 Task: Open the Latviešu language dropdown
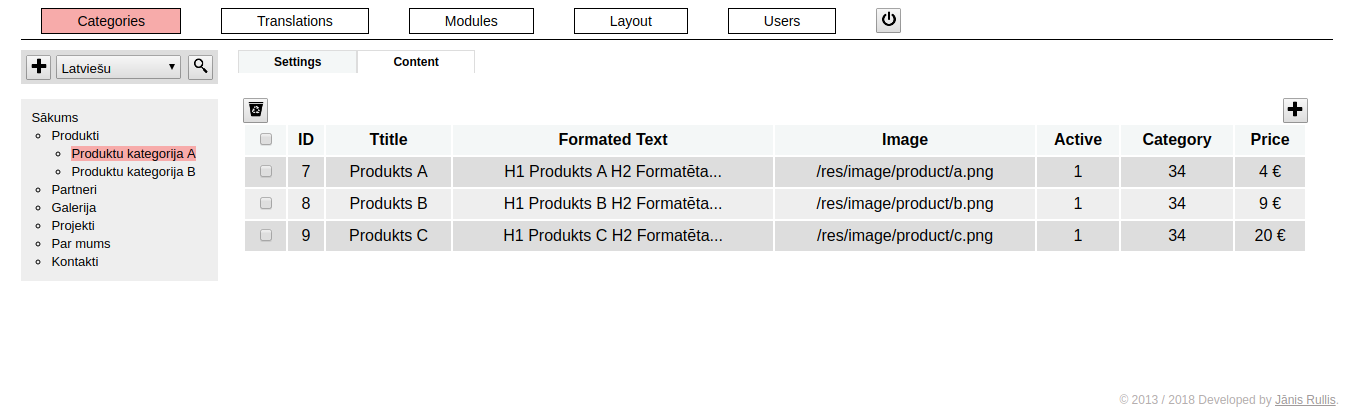[x=119, y=68]
